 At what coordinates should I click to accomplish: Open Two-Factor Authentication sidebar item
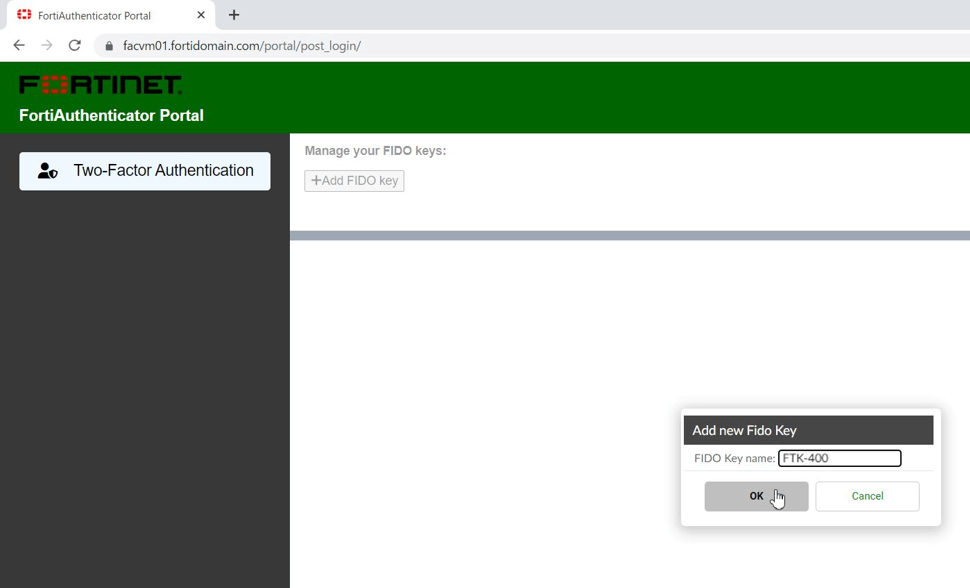(145, 171)
